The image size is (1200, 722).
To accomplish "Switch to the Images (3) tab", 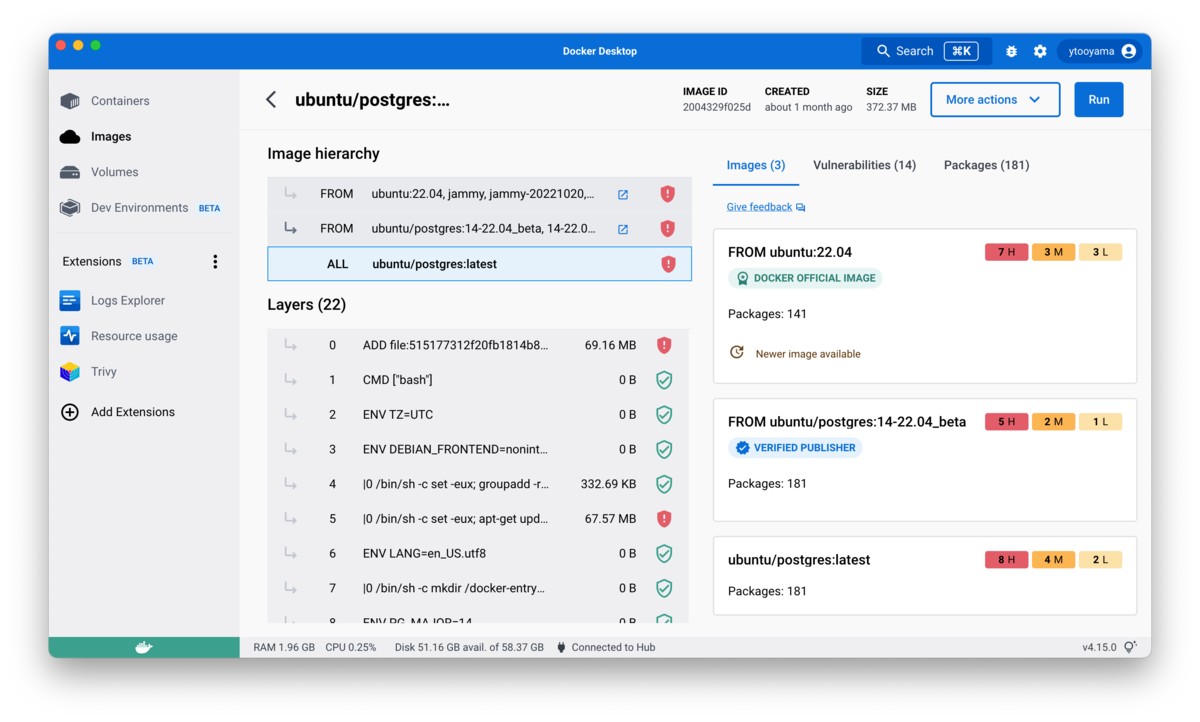I will [756, 165].
